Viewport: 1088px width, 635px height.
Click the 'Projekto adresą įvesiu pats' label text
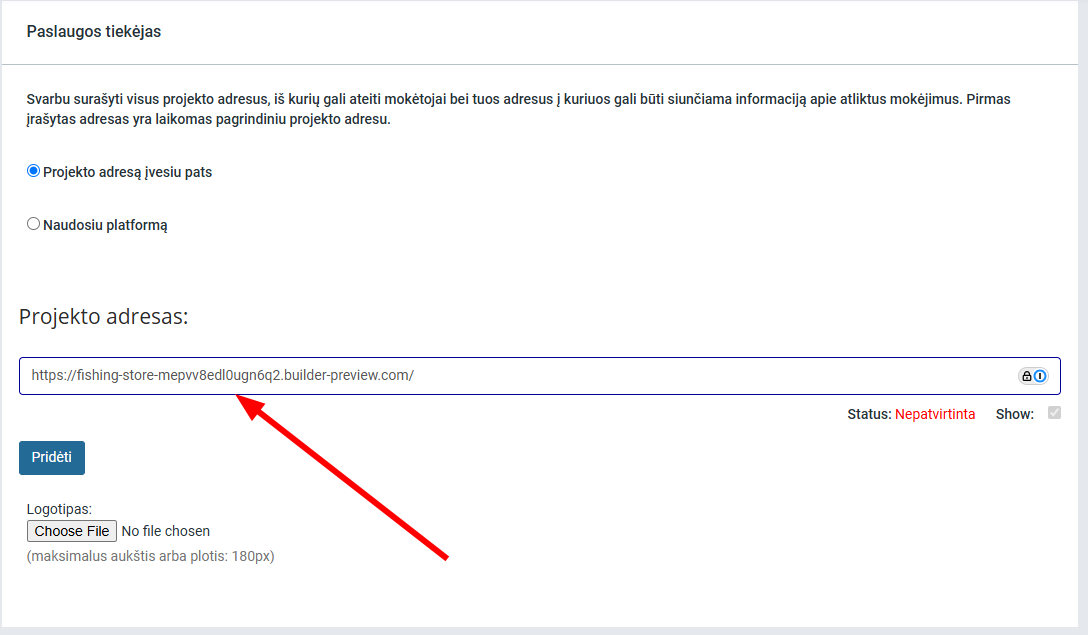(127, 172)
